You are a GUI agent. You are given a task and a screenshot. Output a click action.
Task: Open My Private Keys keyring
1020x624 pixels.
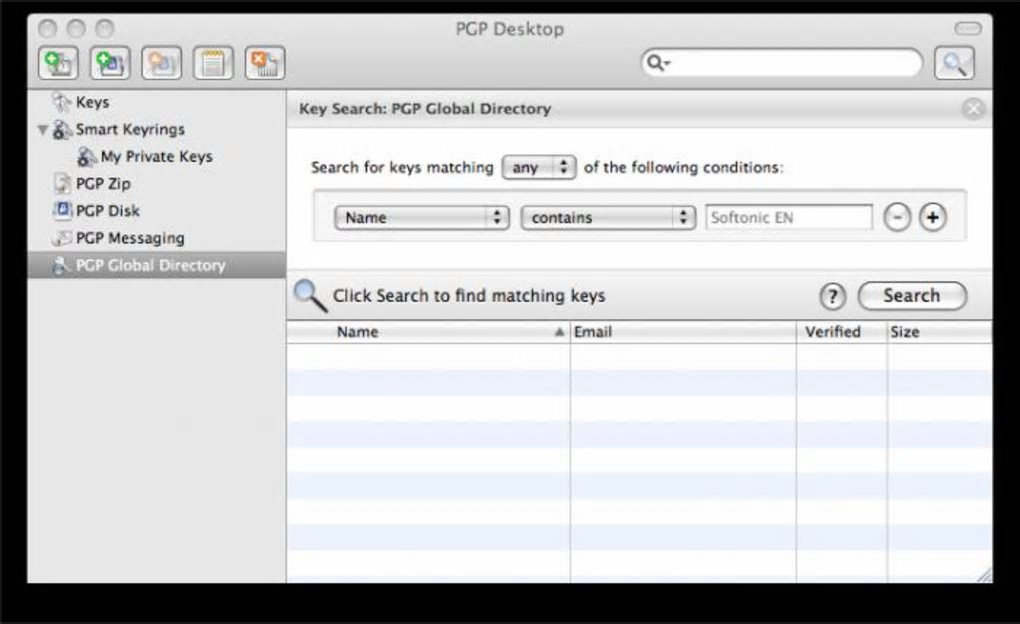point(156,157)
